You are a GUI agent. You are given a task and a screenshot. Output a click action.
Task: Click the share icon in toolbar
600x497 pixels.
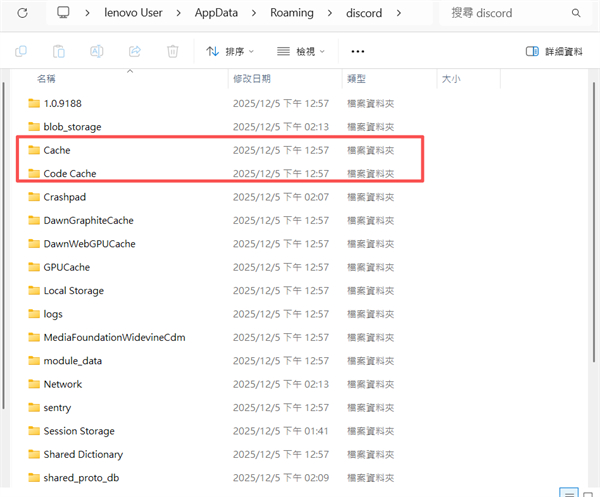[x=135, y=51]
